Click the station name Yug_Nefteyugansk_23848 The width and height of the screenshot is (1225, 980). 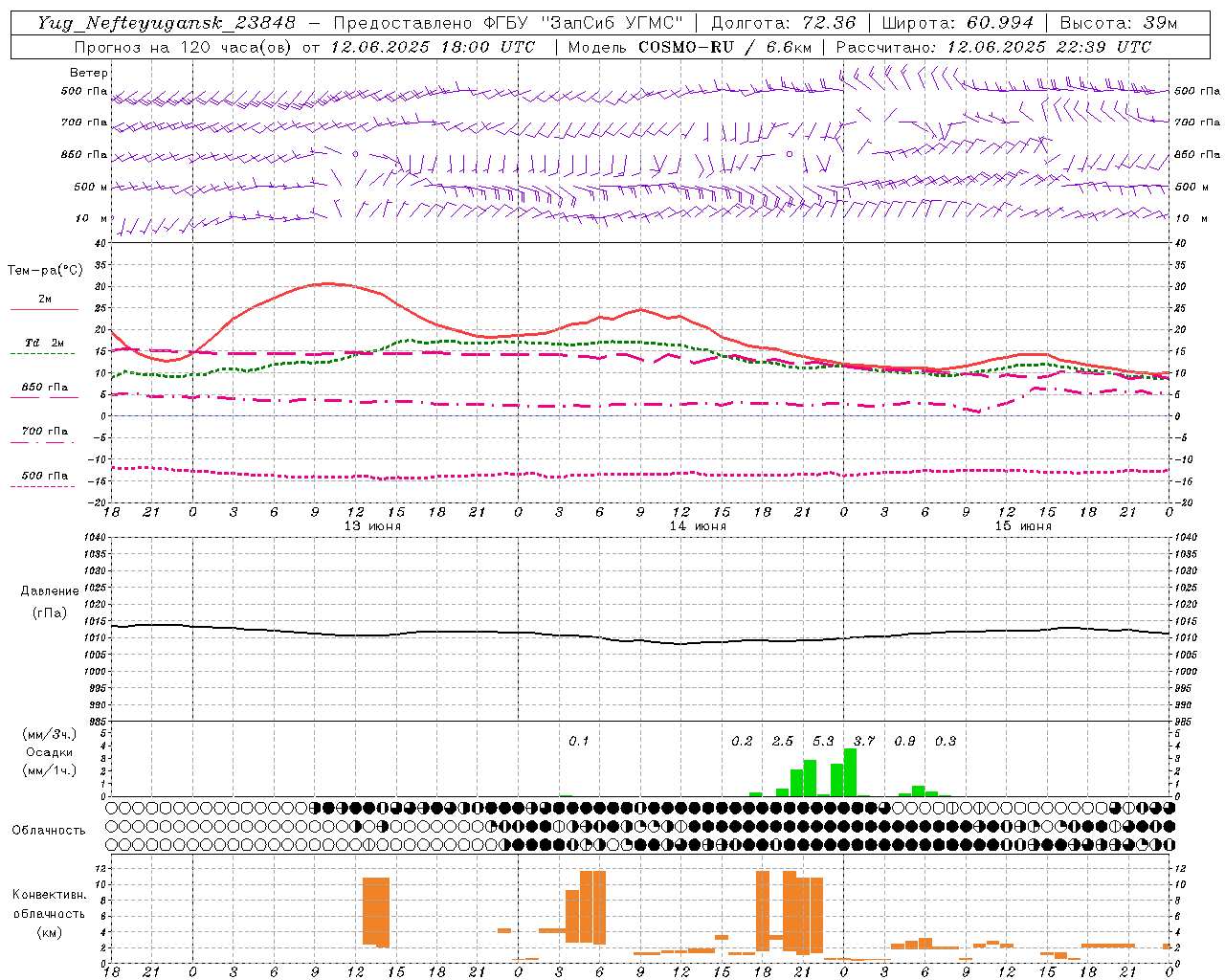(x=167, y=23)
